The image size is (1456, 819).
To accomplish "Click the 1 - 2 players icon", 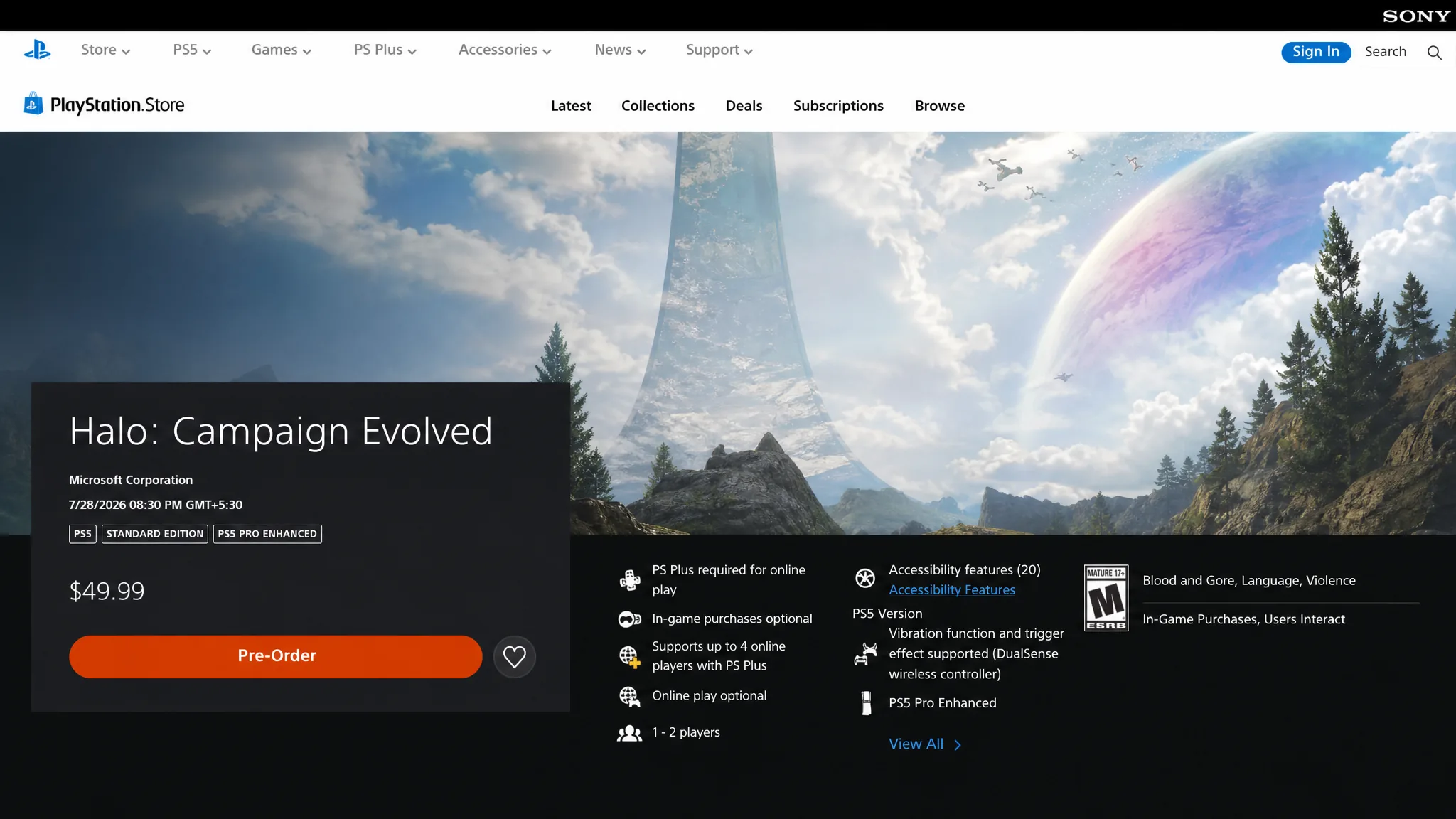I will pos(630,733).
